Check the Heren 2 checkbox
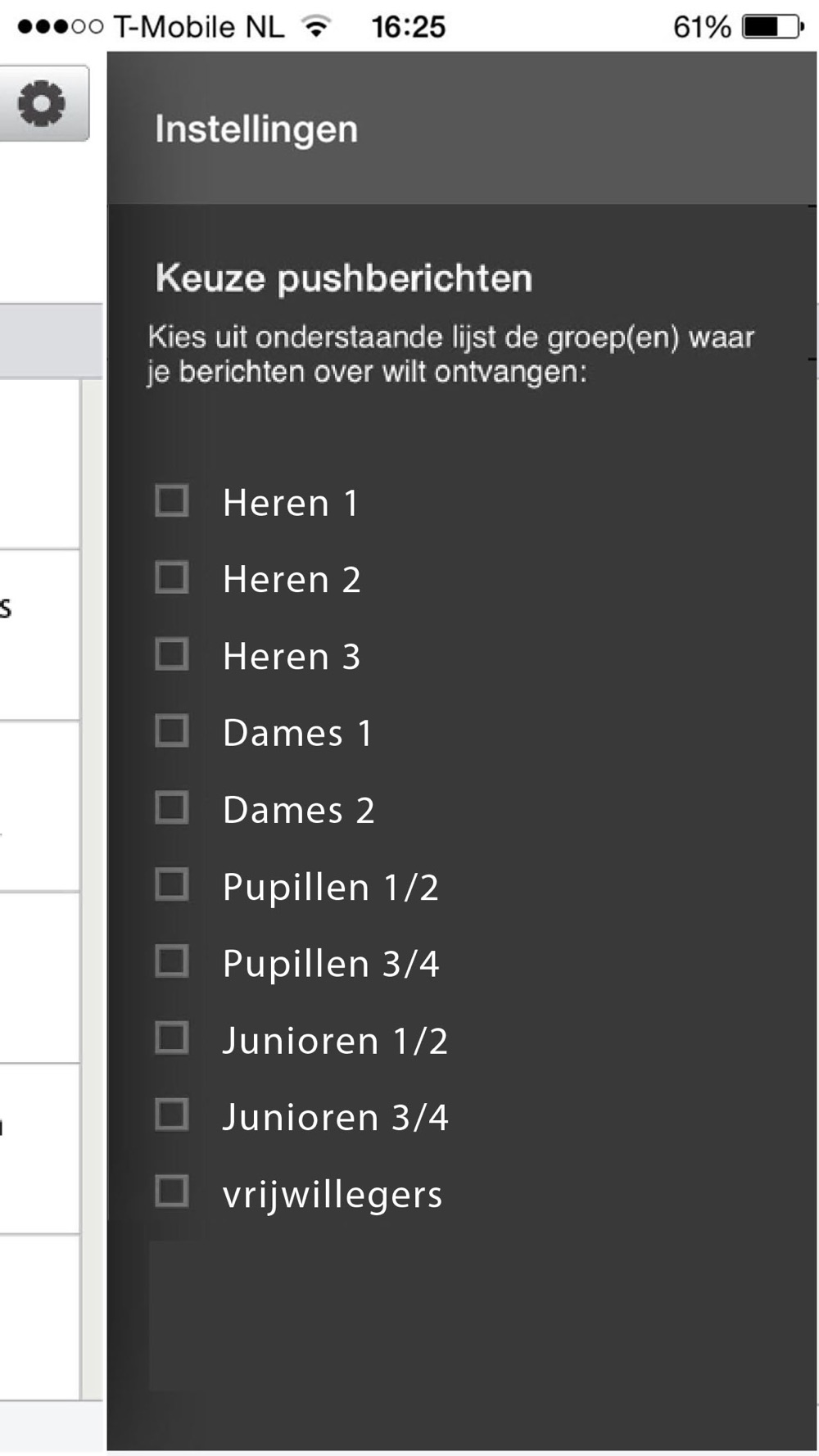This screenshot has height=1456, width=819. click(x=172, y=577)
